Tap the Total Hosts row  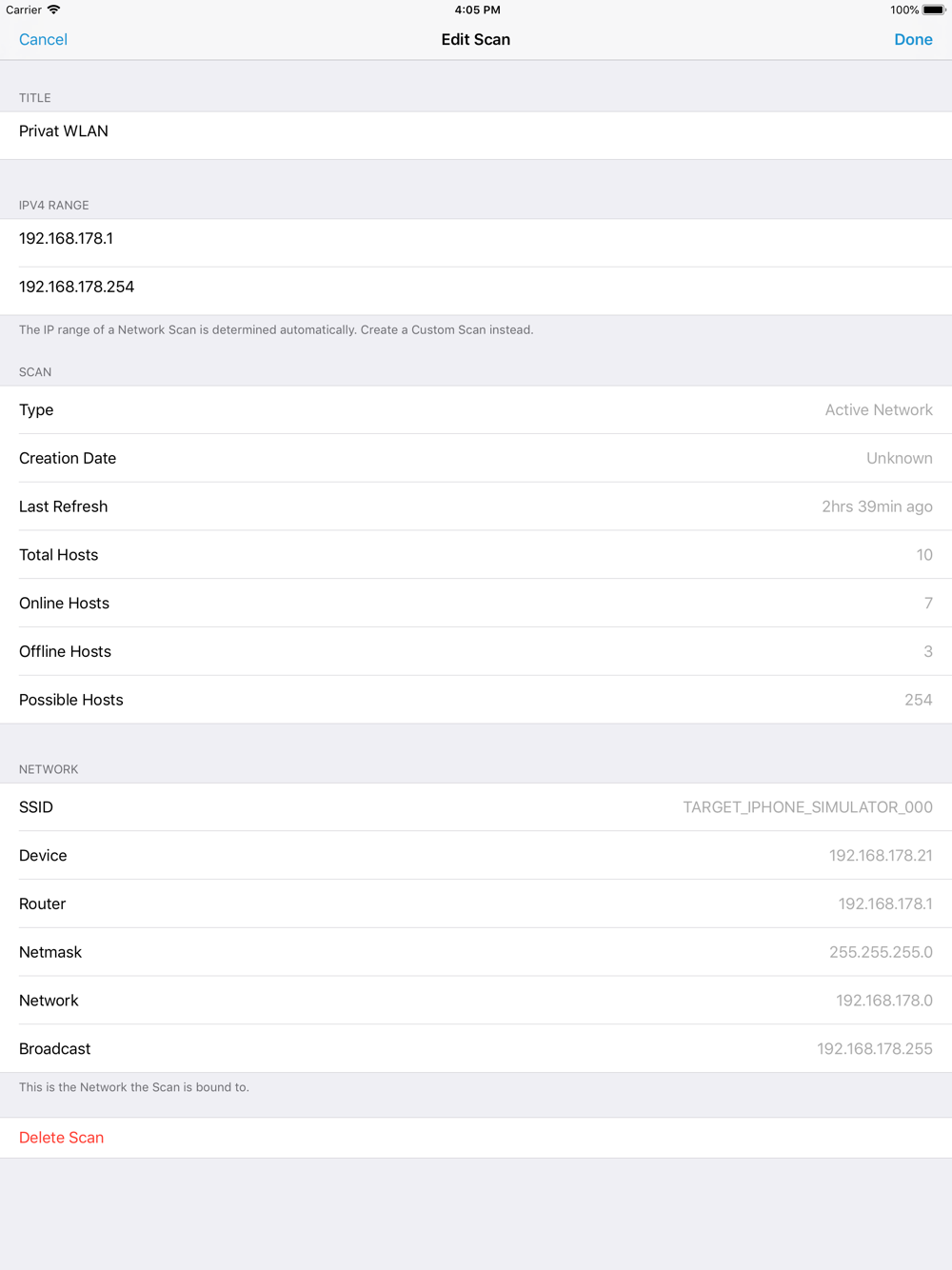click(x=476, y=555)
